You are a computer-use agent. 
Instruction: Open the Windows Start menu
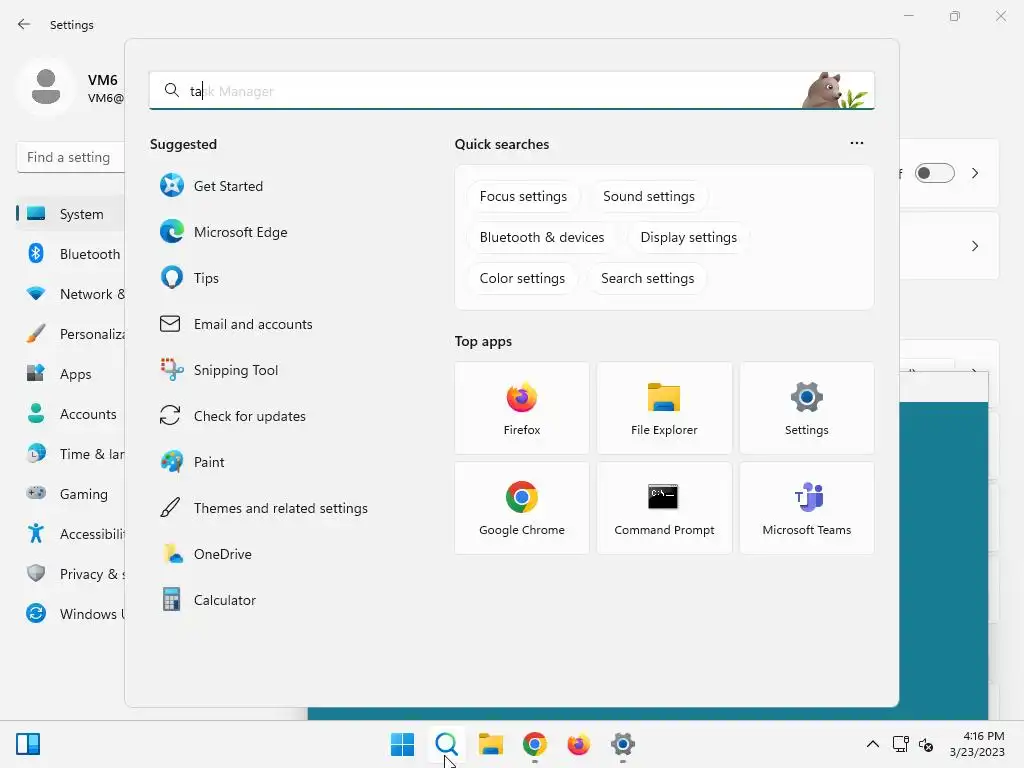coord(402,744)
